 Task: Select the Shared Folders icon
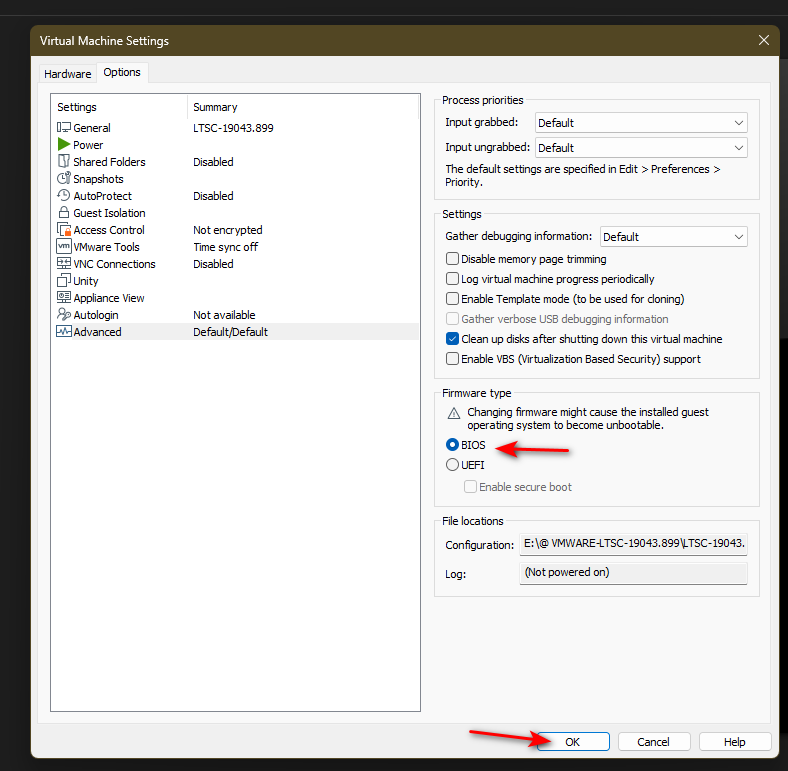[64, 161]
